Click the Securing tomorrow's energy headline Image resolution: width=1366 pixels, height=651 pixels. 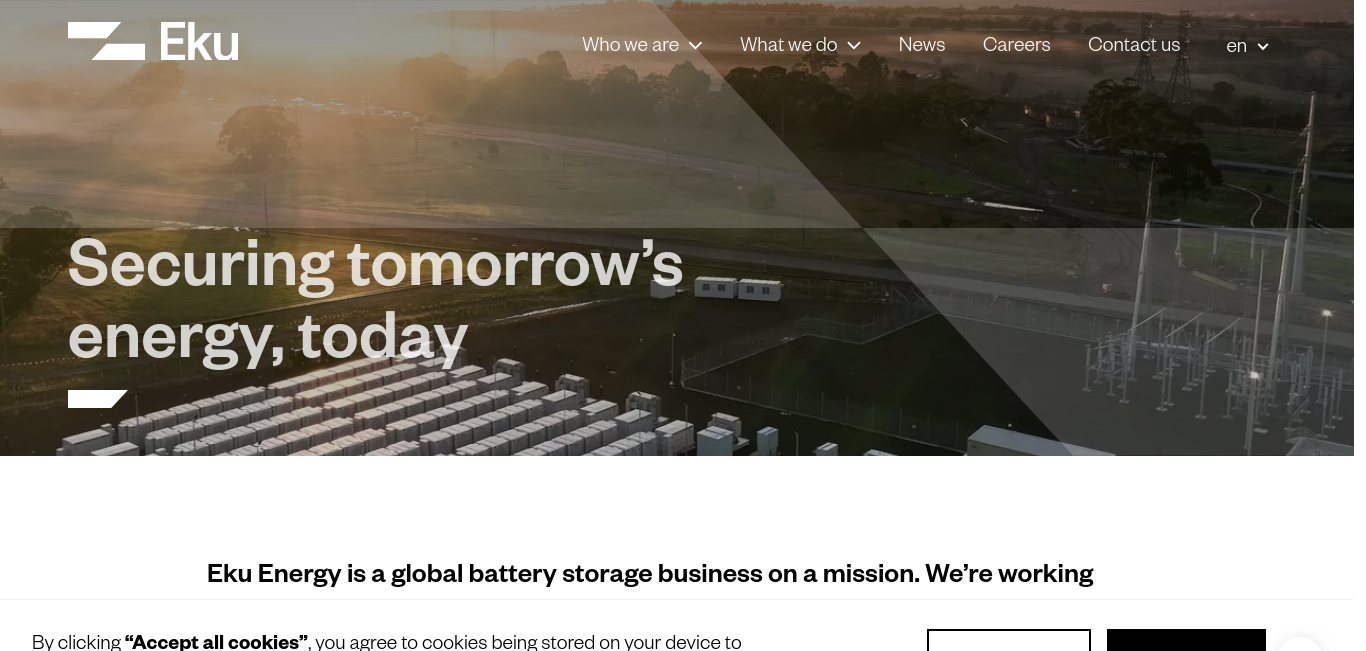click(376, 298)
